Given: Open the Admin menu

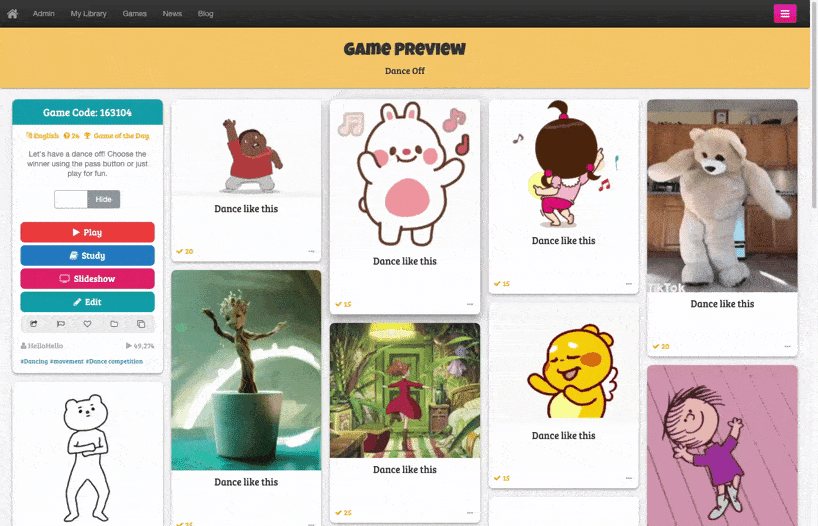Looking at the screenshot, I should click(x=44, y=14).
